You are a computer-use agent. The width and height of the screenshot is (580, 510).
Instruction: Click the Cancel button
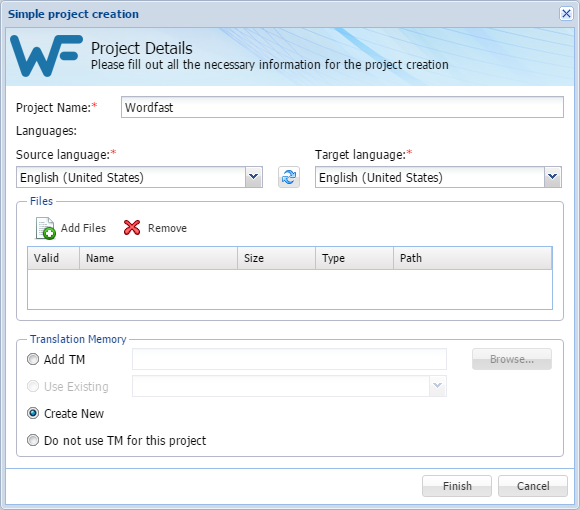[533, 486]
